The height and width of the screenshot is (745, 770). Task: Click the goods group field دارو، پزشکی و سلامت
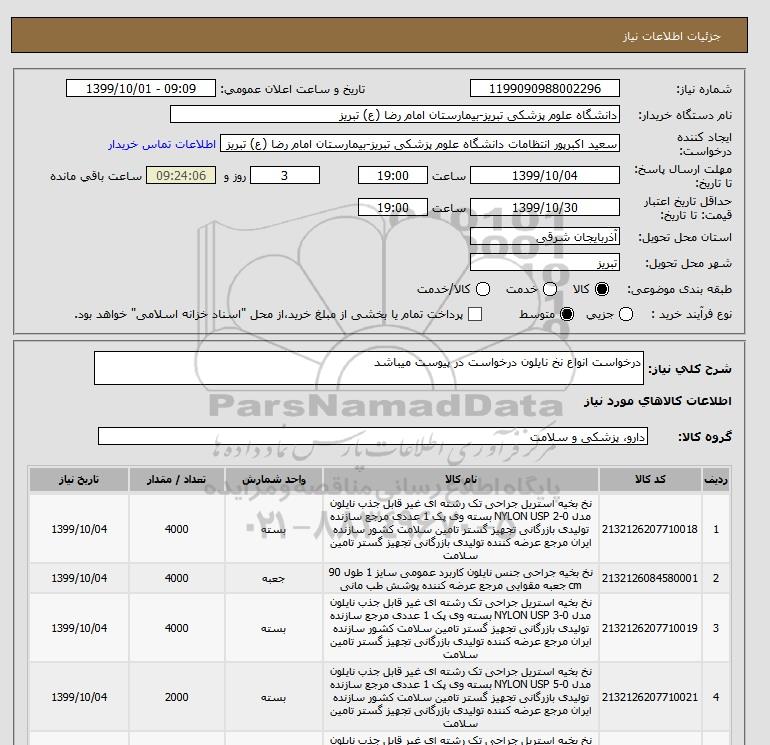pos(373,436)
